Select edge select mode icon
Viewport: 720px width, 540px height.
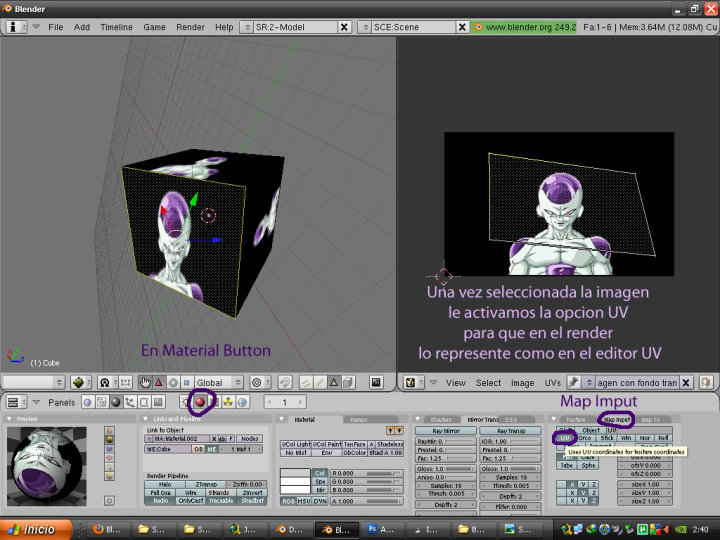click(320, 382)
